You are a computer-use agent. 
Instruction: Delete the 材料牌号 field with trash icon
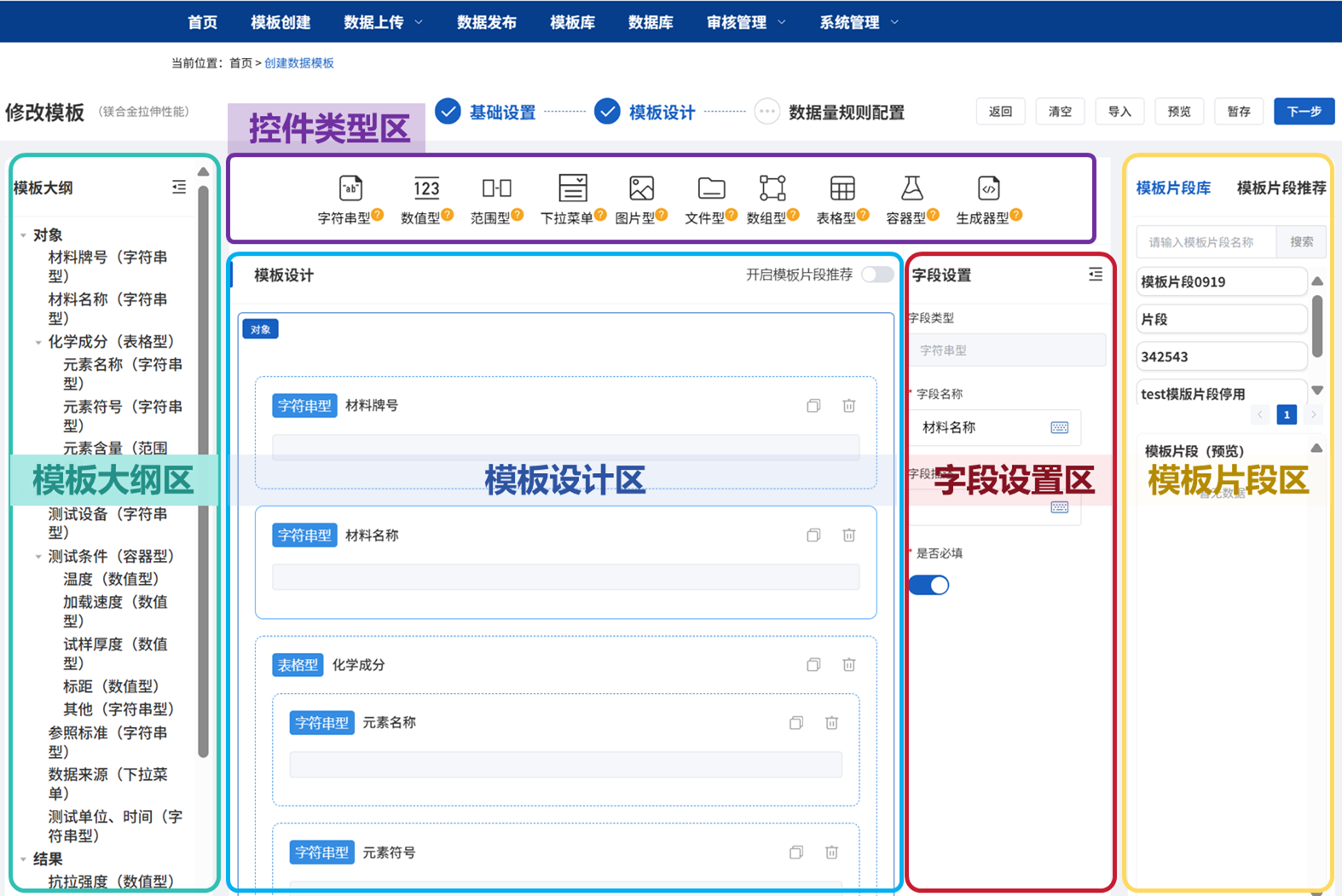pyautogui.click(x=848, y=406)
